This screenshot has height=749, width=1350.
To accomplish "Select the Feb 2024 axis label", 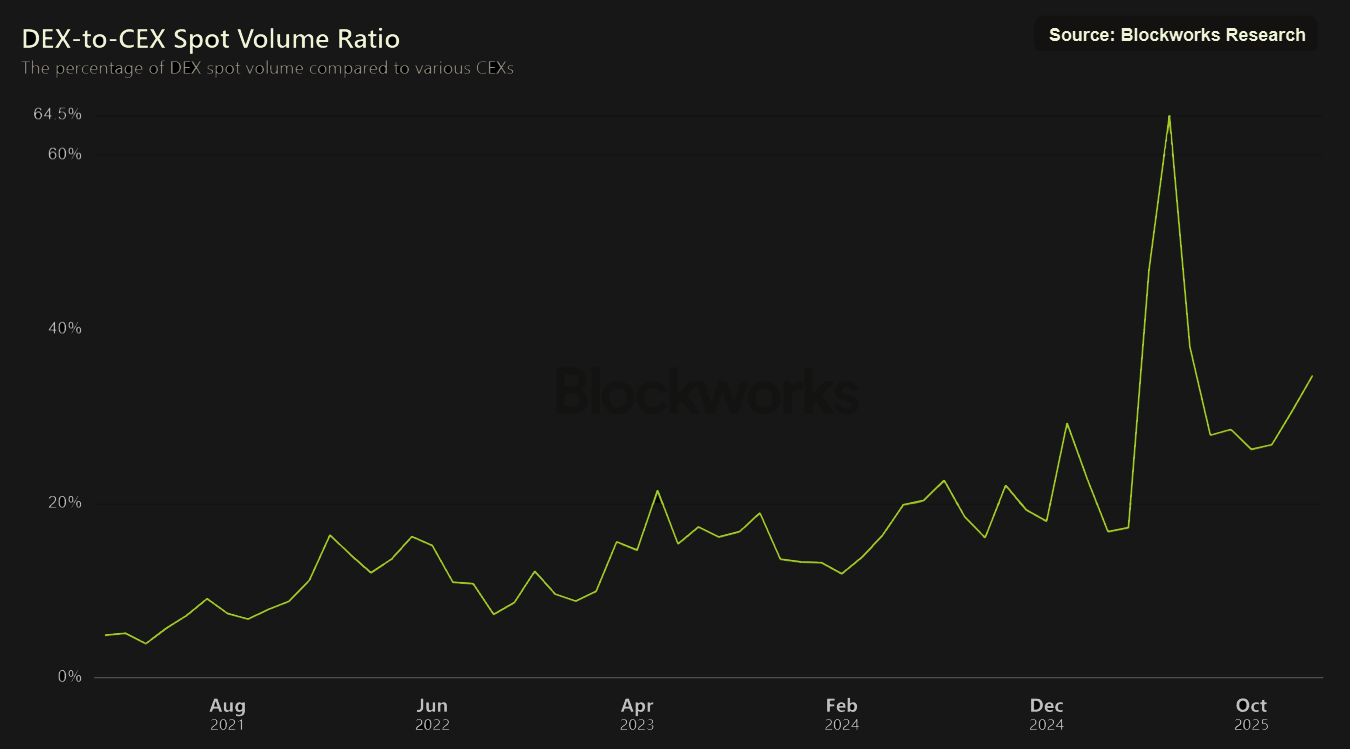I will [841, 712].
